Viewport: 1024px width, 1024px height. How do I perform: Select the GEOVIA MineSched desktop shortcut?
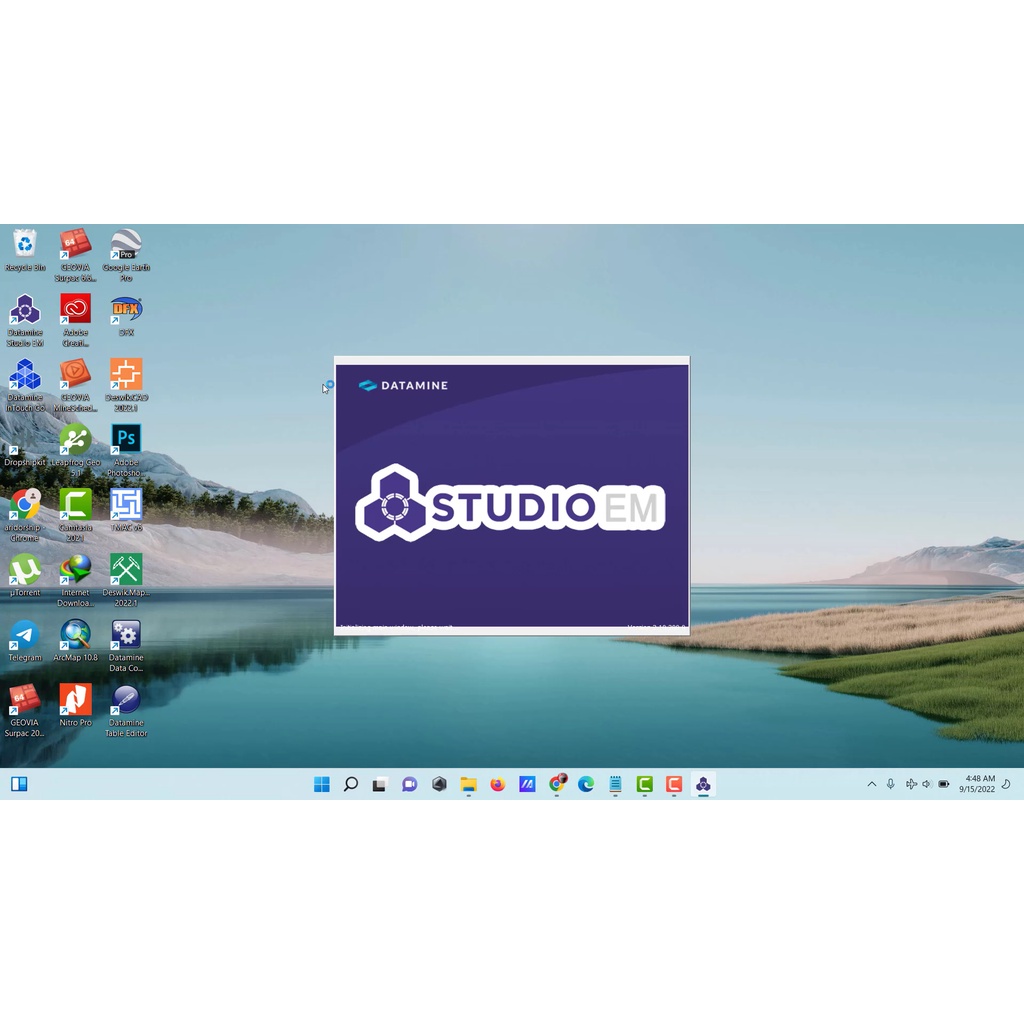tap(75, 385)
